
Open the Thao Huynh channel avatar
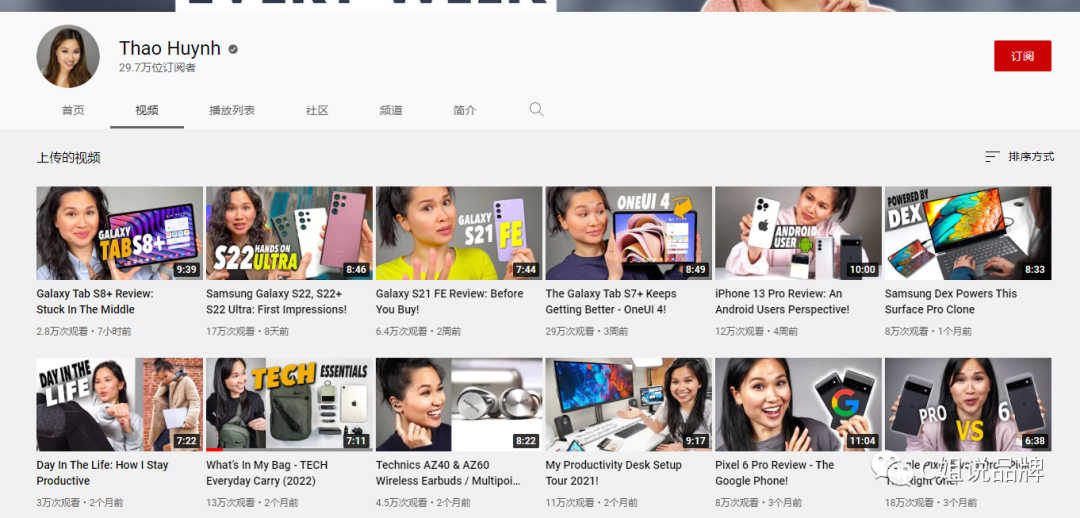click(x=68, y=56)
